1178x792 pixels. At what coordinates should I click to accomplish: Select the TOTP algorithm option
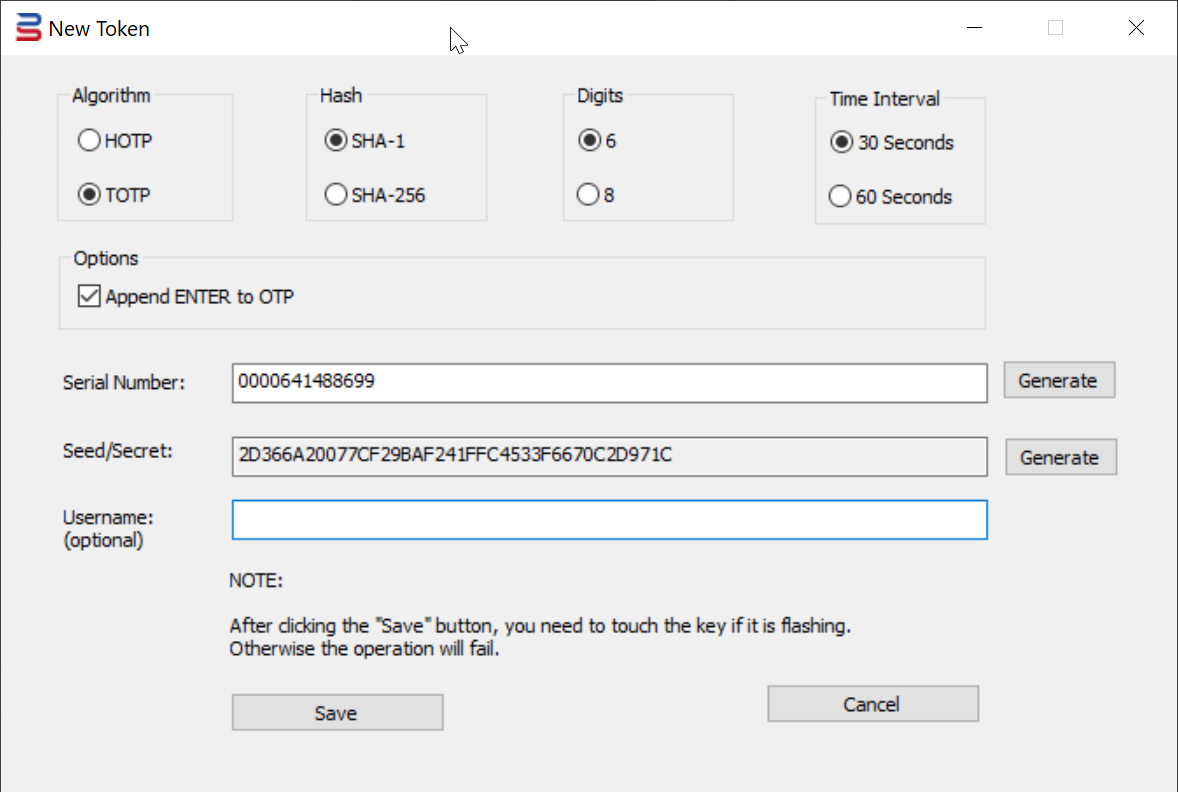89,195
